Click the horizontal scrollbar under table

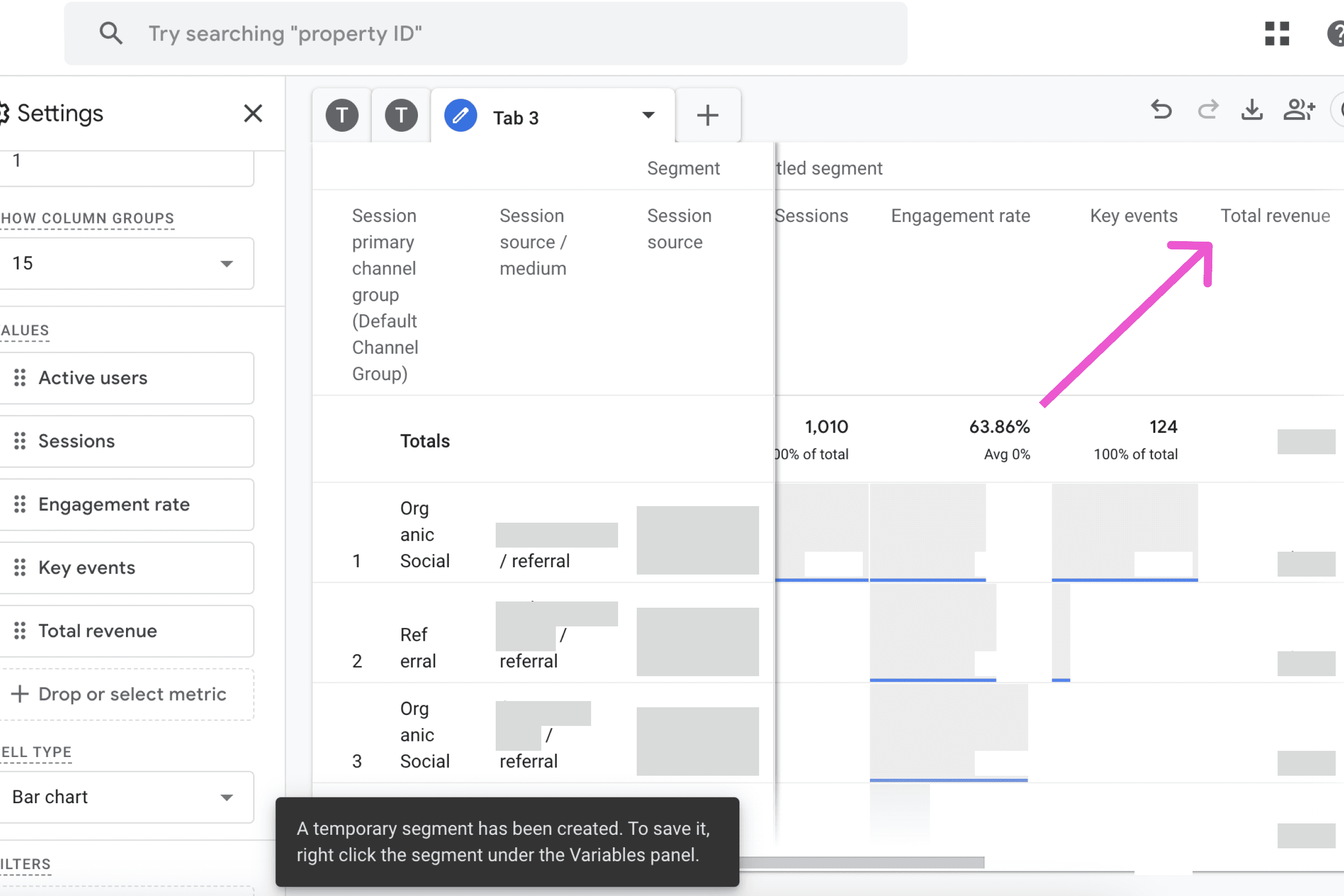click(x=863, y=862)
